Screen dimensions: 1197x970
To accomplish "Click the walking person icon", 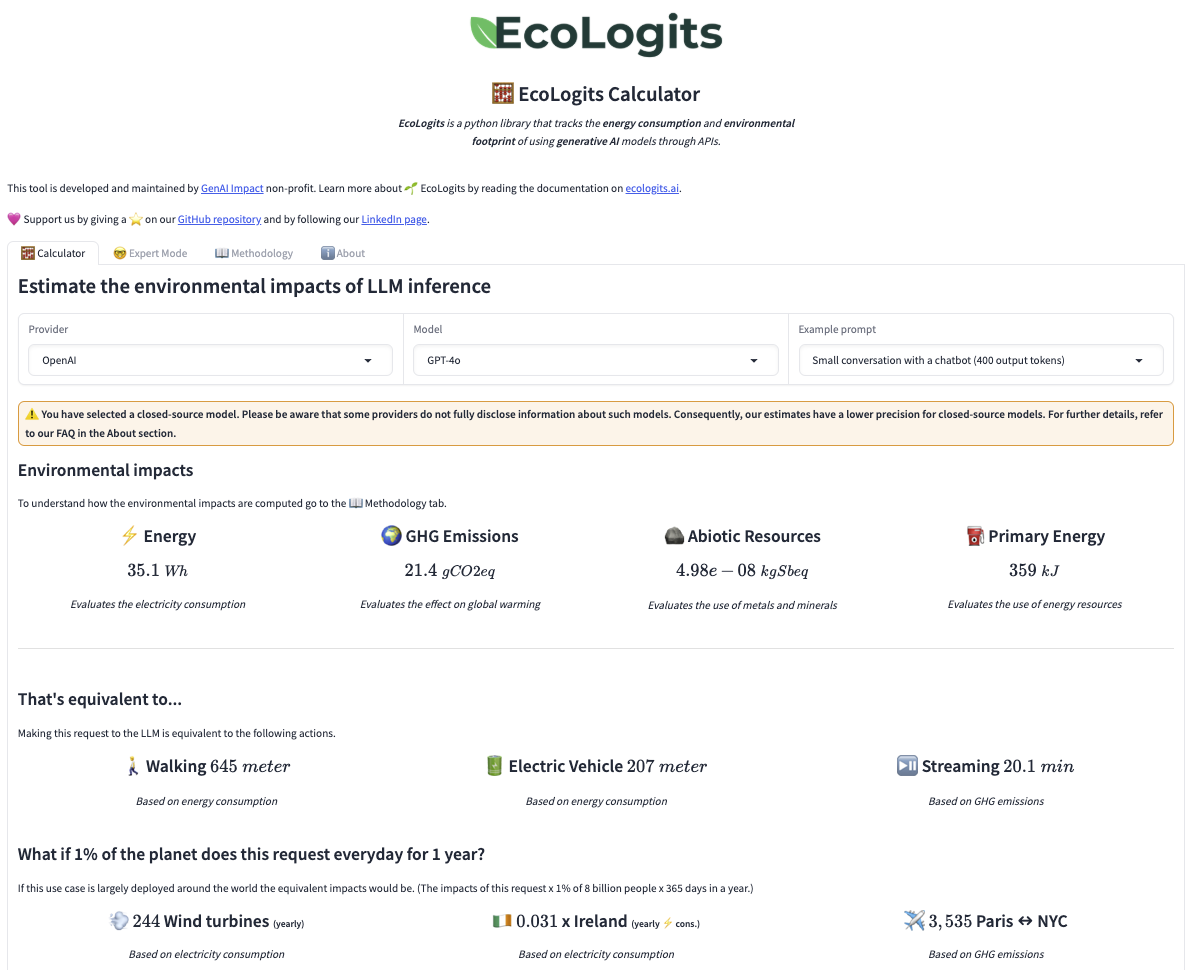I will pos(133,766).
